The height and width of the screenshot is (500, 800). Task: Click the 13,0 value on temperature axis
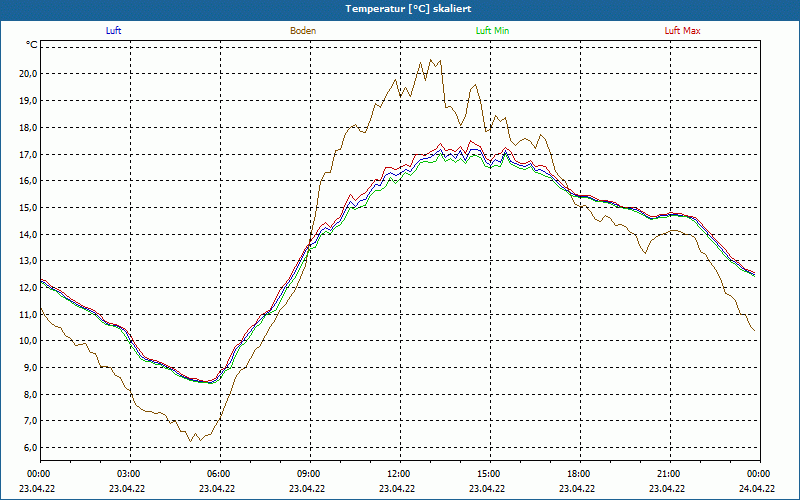[29, 261]
